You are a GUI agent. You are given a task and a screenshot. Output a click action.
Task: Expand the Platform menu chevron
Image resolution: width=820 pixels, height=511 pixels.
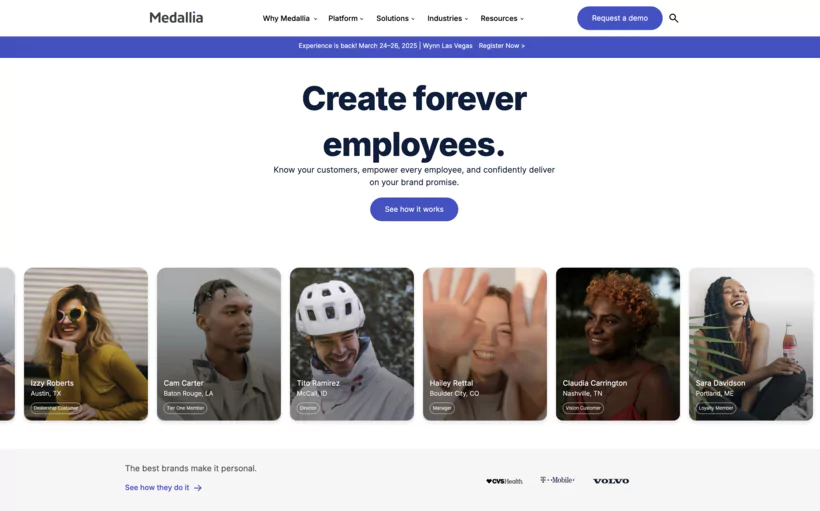pos(361,19)
